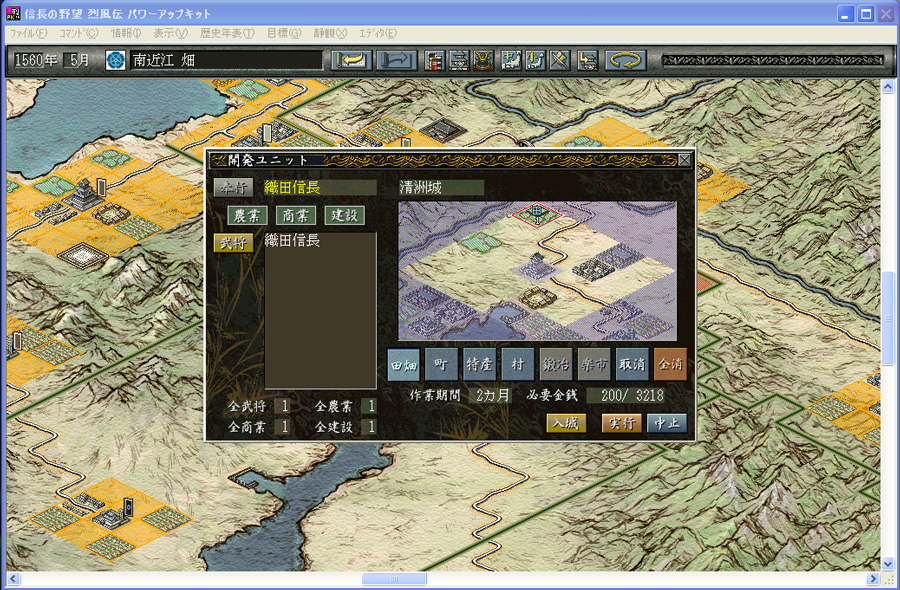The height and width of the screenshot is (590, 900).
Task: Click the 5月 month display
Action: click(77, 60)
